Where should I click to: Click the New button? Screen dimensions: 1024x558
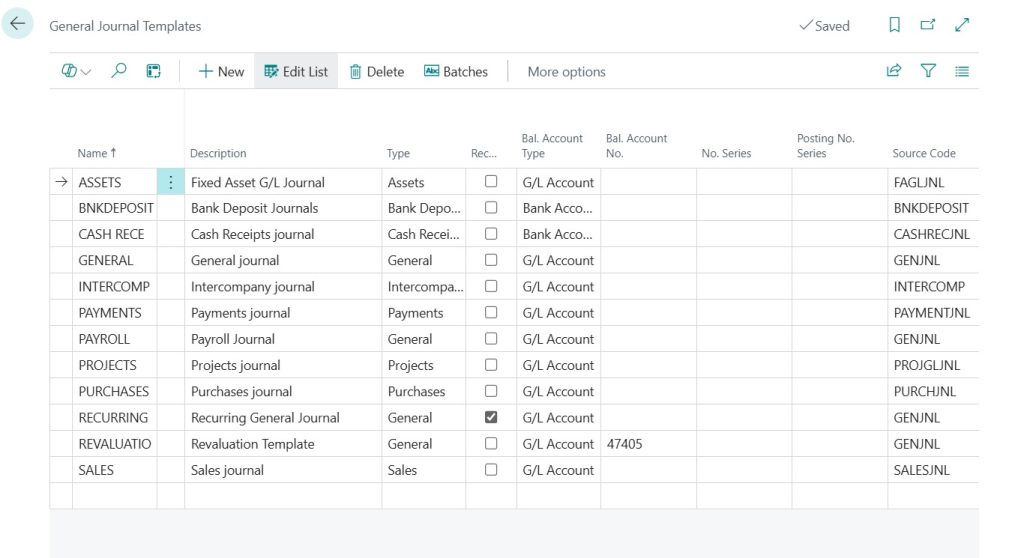tap(221, 71)
